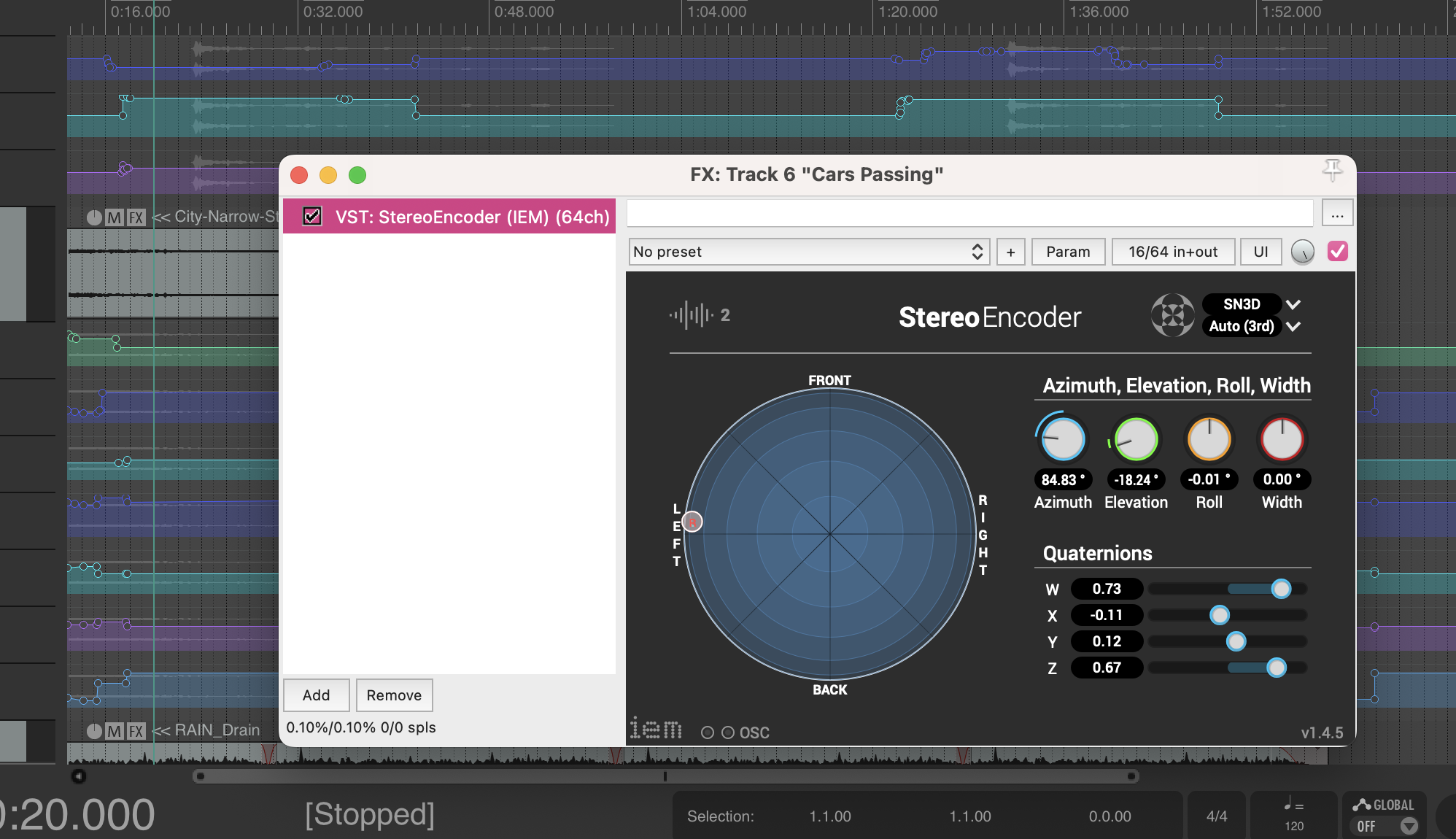Click the [Stopped] transport status text
Image resolution: width=1456 pixels, height=839 pixels.
(370, 814)
